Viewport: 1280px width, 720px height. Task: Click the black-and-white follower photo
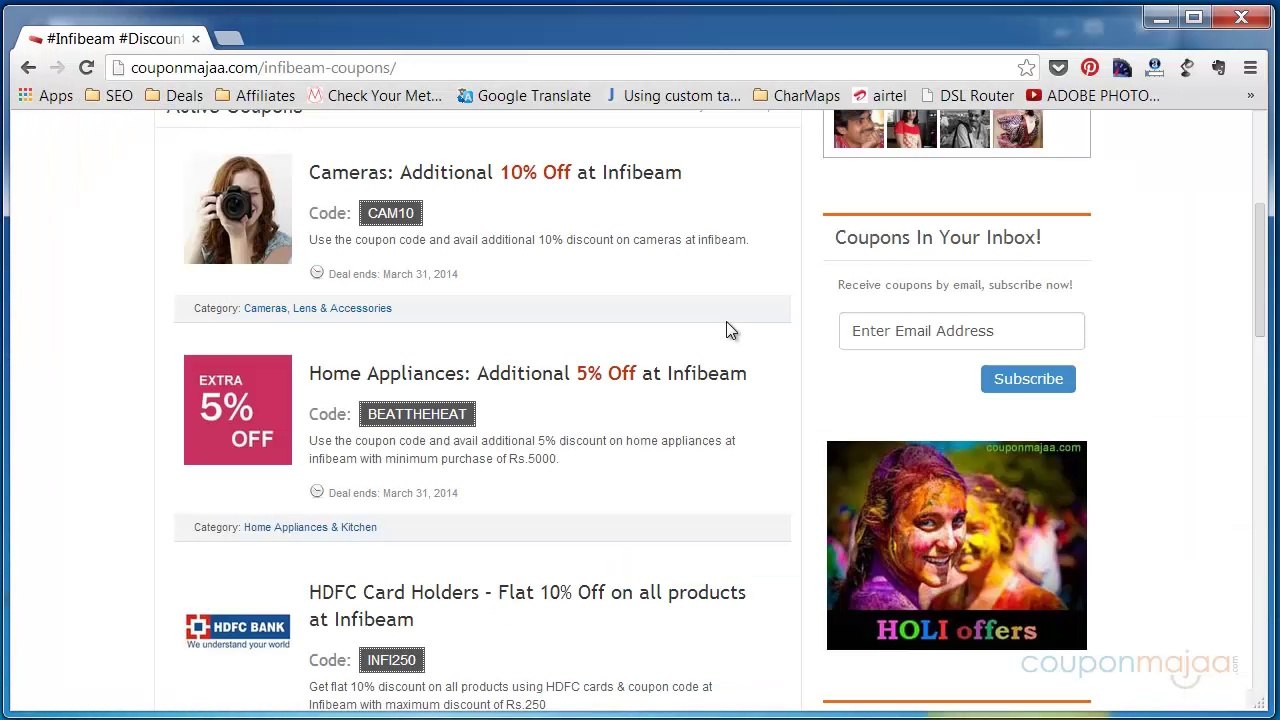point(965,129)
